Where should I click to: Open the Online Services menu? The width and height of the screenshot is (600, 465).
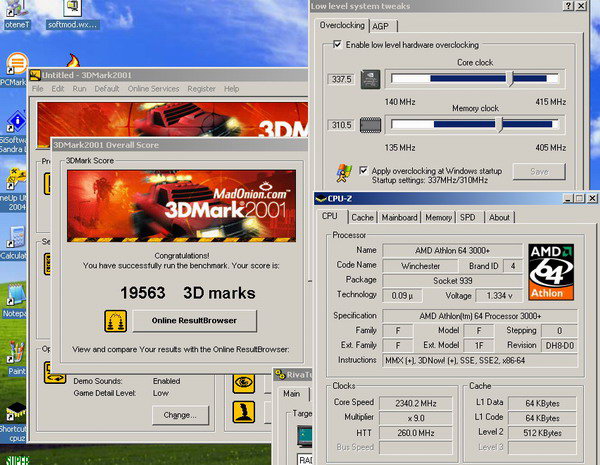[153, 89]
